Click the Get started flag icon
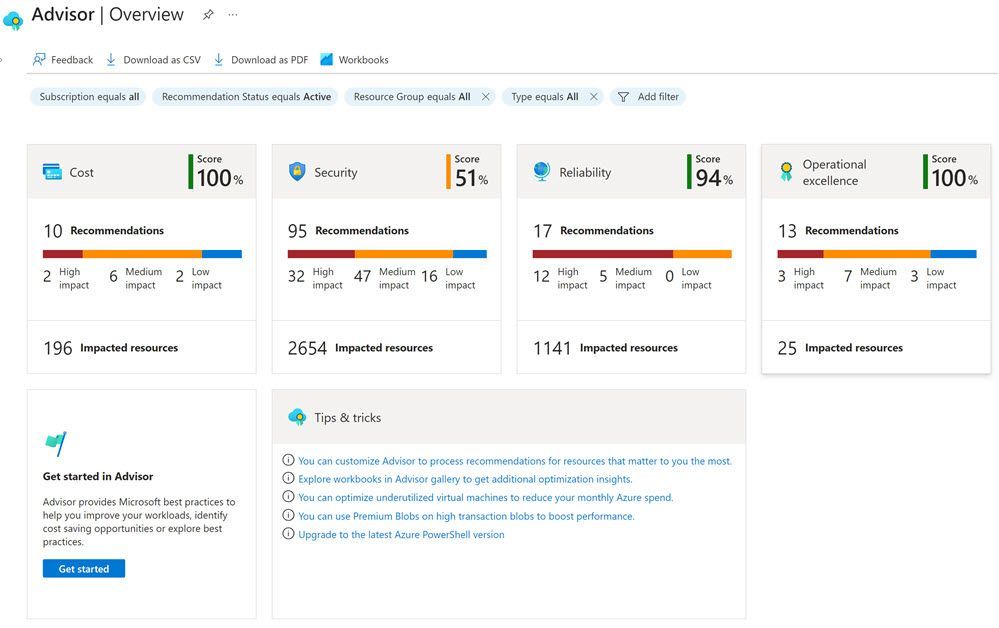The height and width of the screenshot is (628, 999). (x=56, y=443)
